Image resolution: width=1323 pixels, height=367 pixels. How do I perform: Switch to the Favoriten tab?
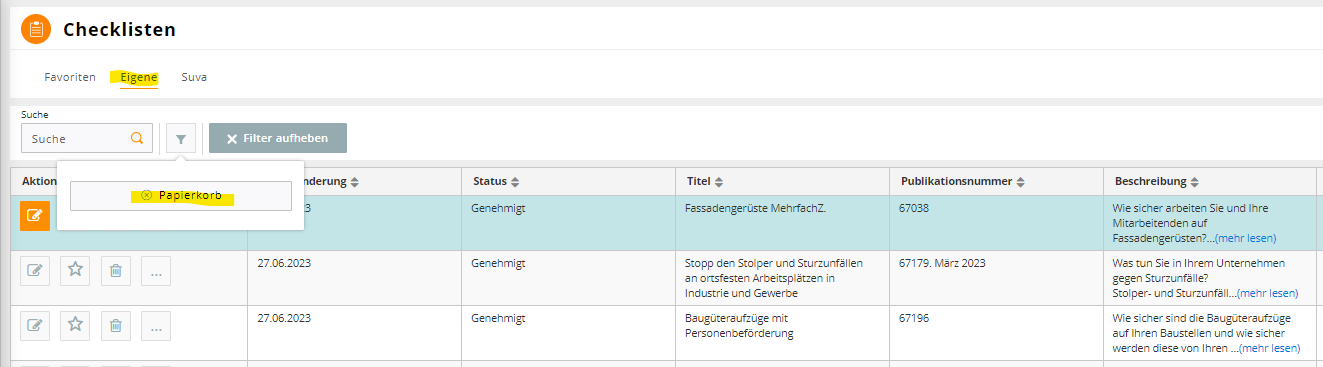click(x=70, y=77)
